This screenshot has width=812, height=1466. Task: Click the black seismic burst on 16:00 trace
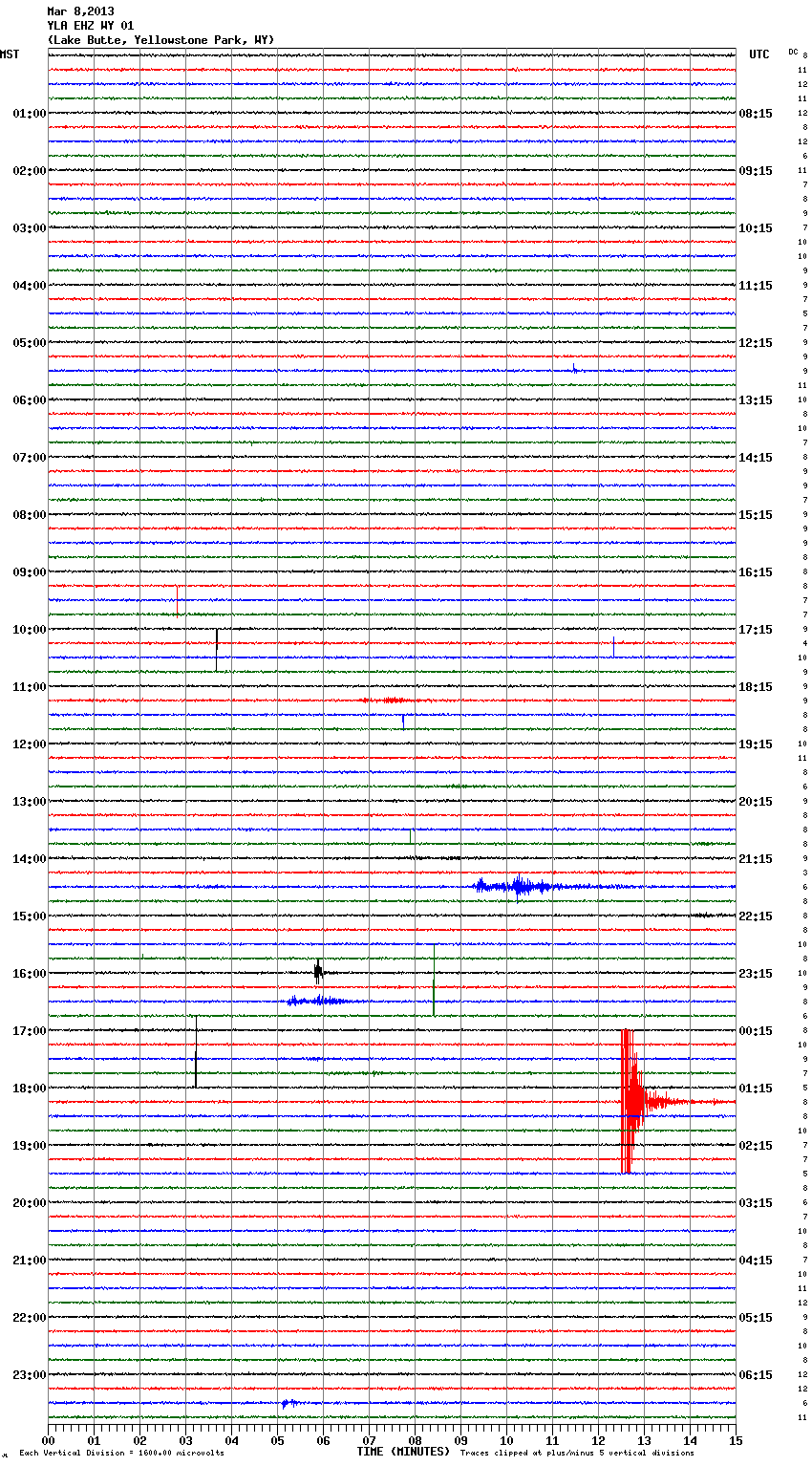318,972
